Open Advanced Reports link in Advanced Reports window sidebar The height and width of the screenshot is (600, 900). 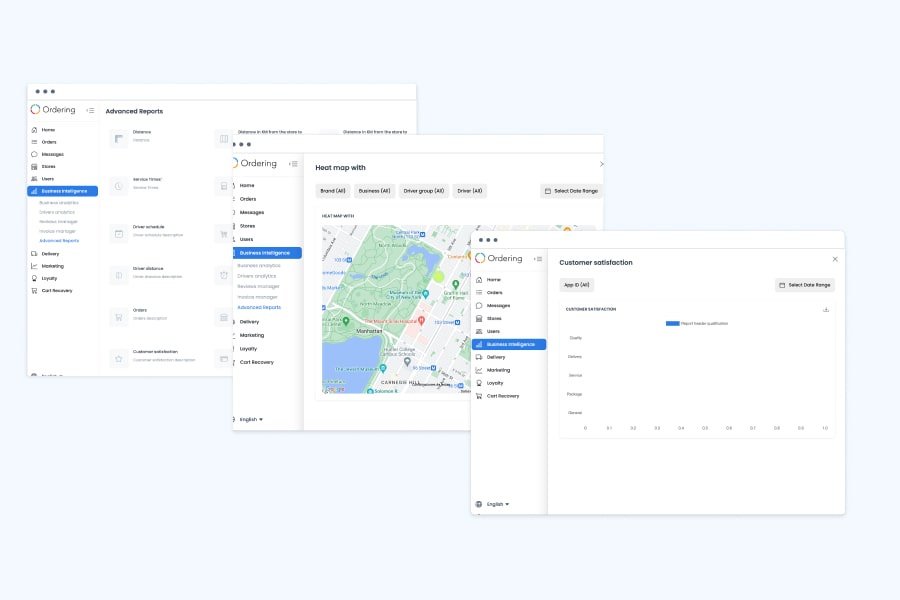point(59,241)
